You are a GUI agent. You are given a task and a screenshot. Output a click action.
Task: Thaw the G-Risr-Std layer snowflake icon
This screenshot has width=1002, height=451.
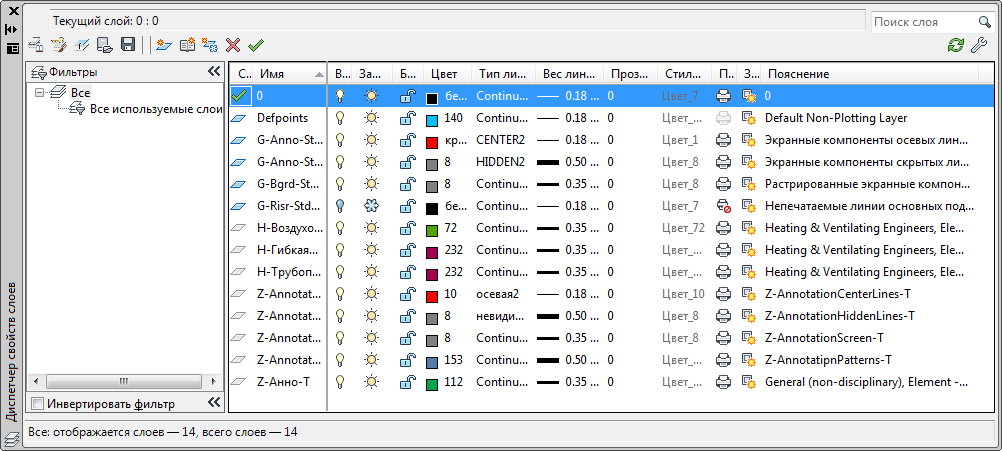click(x=371, y=206)
